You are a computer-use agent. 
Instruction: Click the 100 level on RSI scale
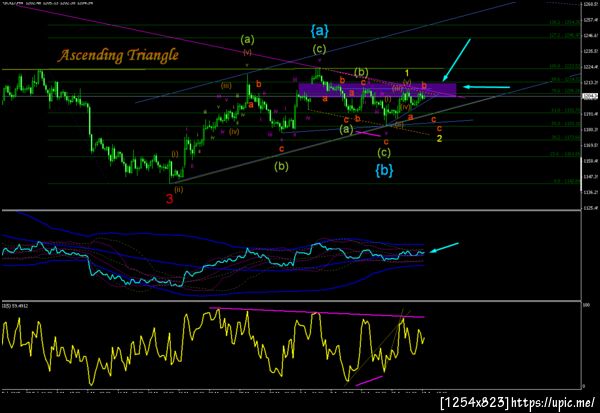point(585,305)
